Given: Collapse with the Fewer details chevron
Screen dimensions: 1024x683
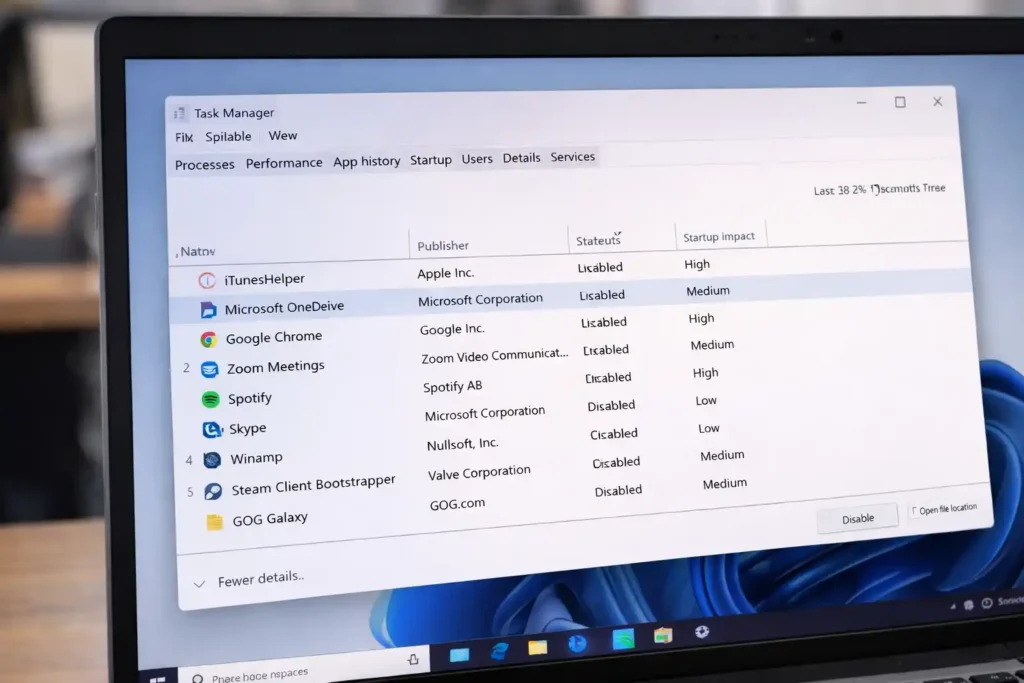Looking at the screenshot, I should (x=199, y=584).
